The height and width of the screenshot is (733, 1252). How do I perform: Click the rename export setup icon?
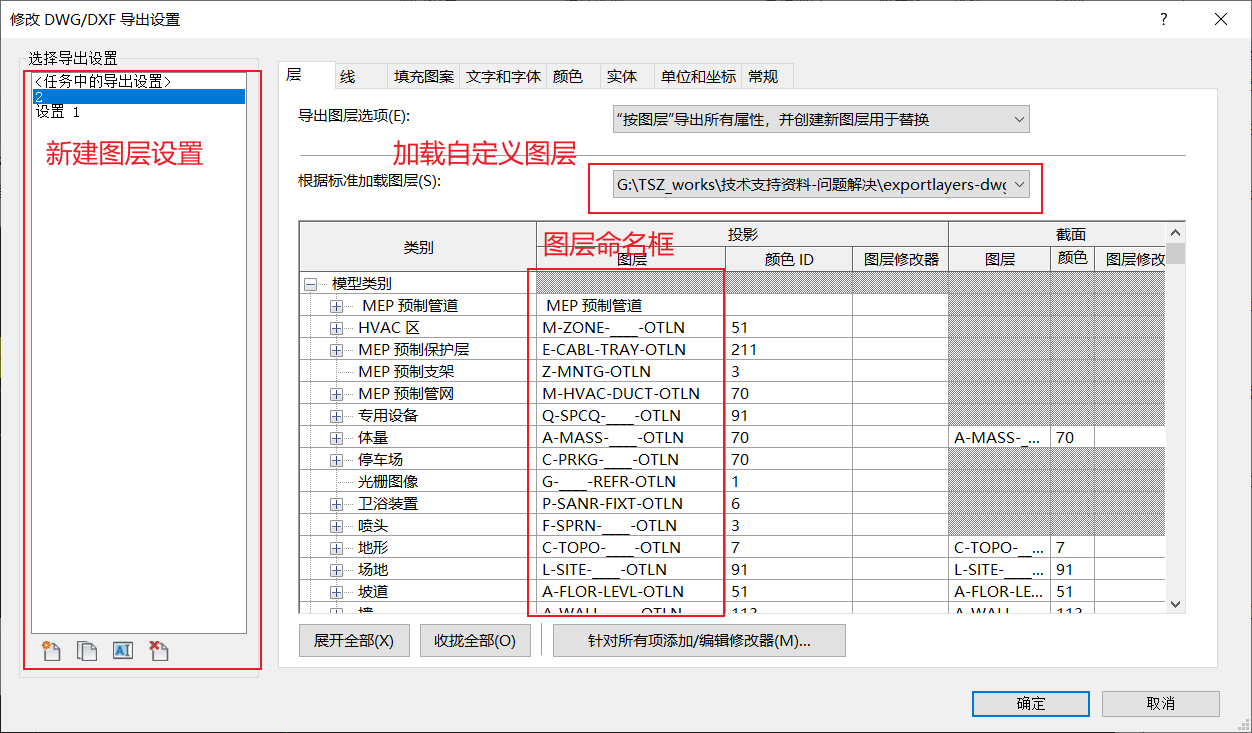pos(123,651)
